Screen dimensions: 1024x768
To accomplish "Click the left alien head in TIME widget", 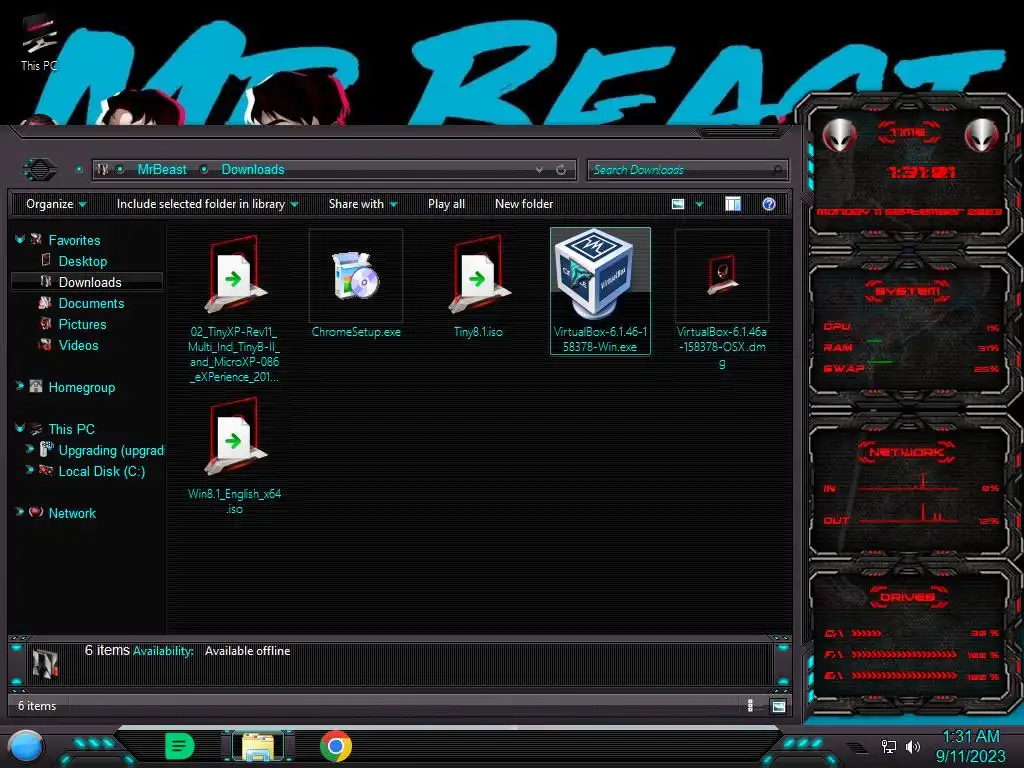I will (x=839, y=136).
